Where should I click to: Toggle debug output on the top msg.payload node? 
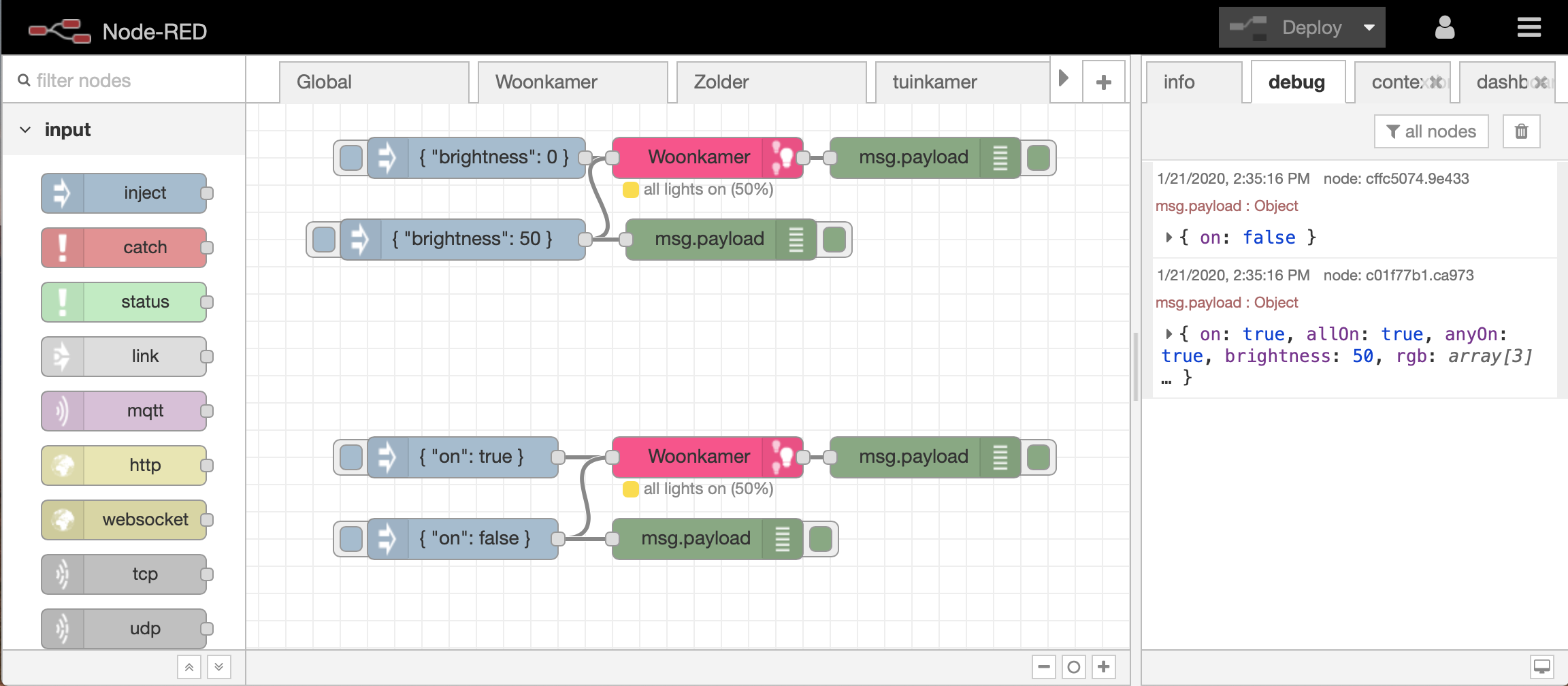coord(1039,157)
